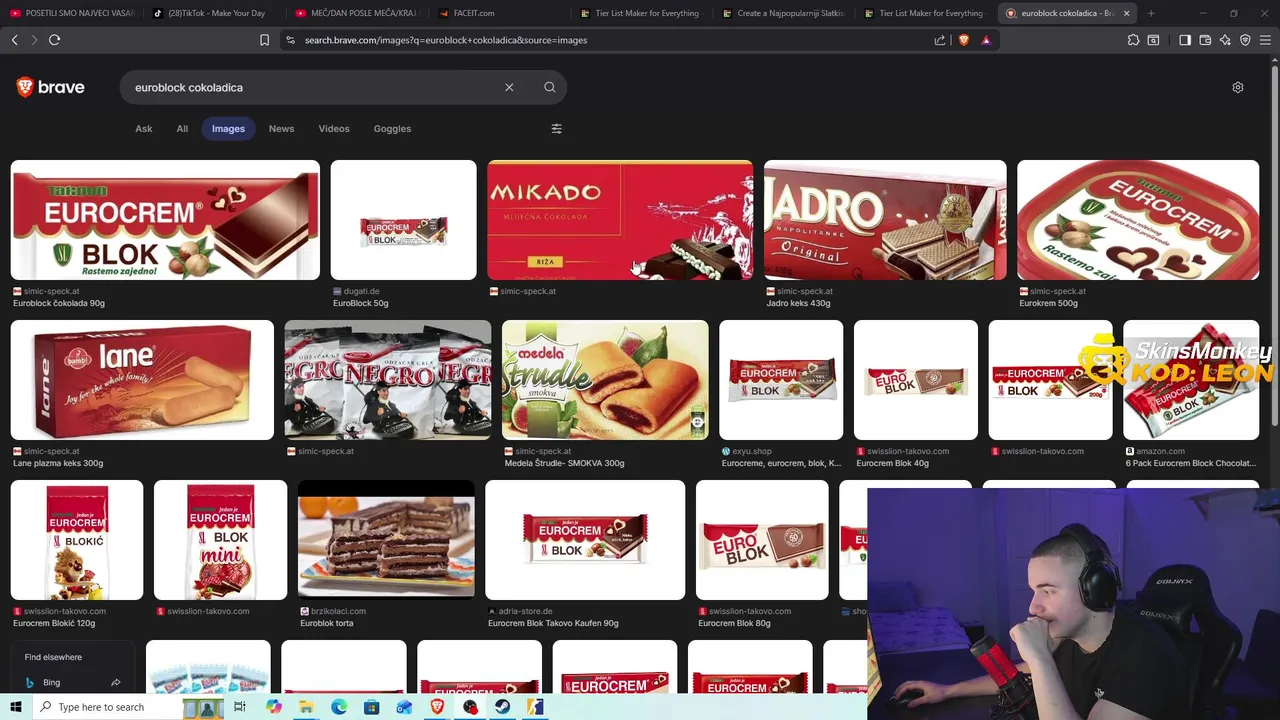Screen dimensions: 1280x720
Task: Open the Negro candy bags image
Action: pos(388,380)
